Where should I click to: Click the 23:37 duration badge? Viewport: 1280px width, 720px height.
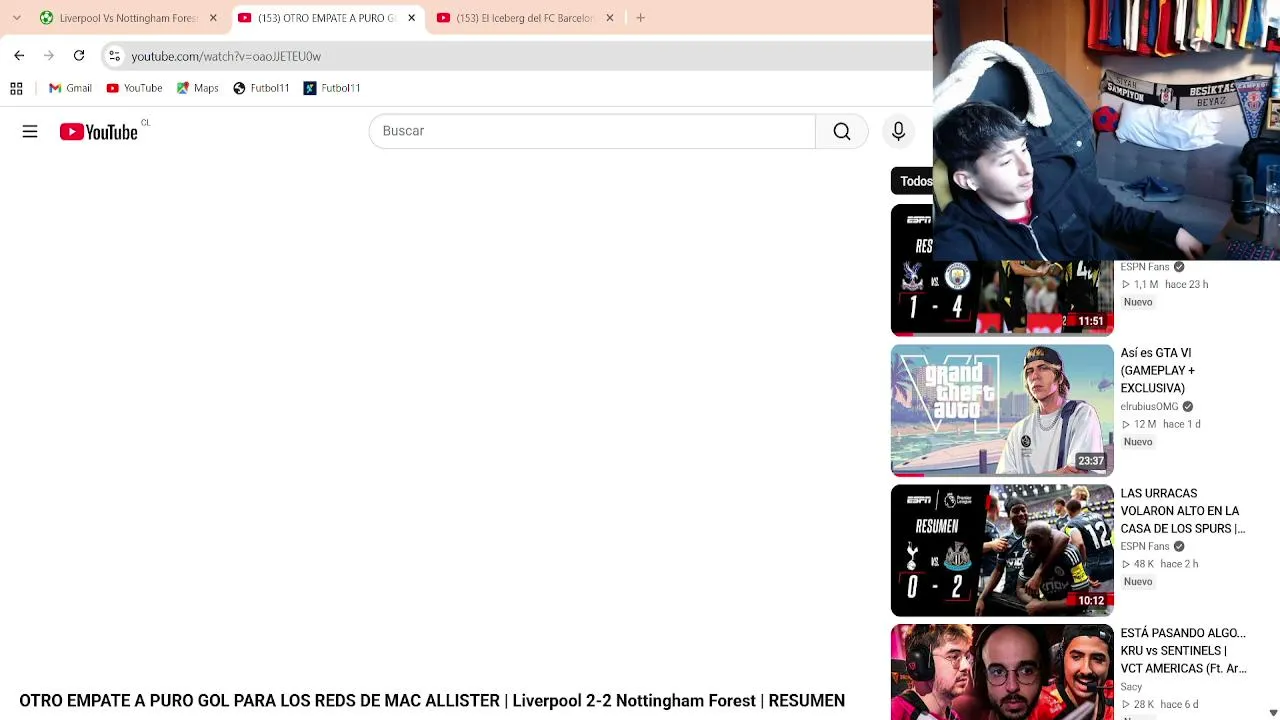coord(1091,461)
